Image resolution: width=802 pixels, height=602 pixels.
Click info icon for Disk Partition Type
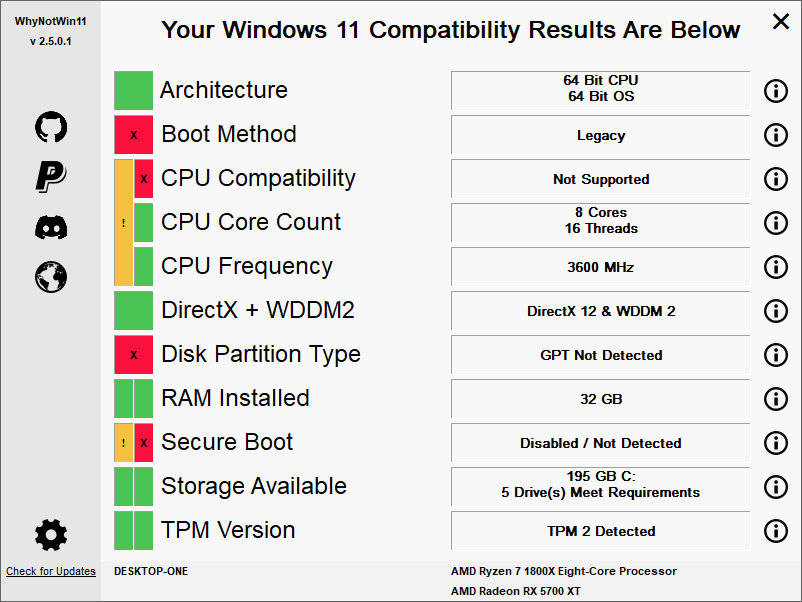(776, 355)
